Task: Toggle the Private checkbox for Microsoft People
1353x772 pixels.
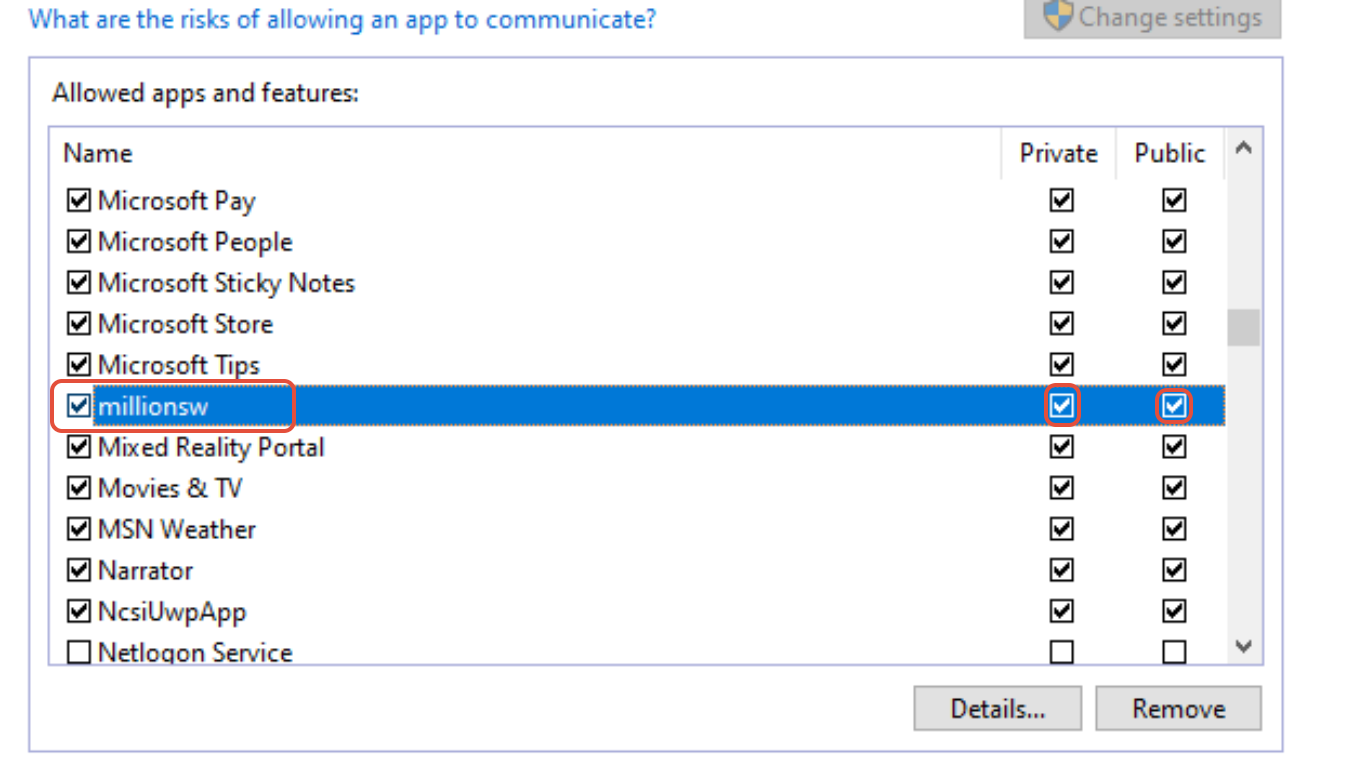Action: [x=1062, y=242]
